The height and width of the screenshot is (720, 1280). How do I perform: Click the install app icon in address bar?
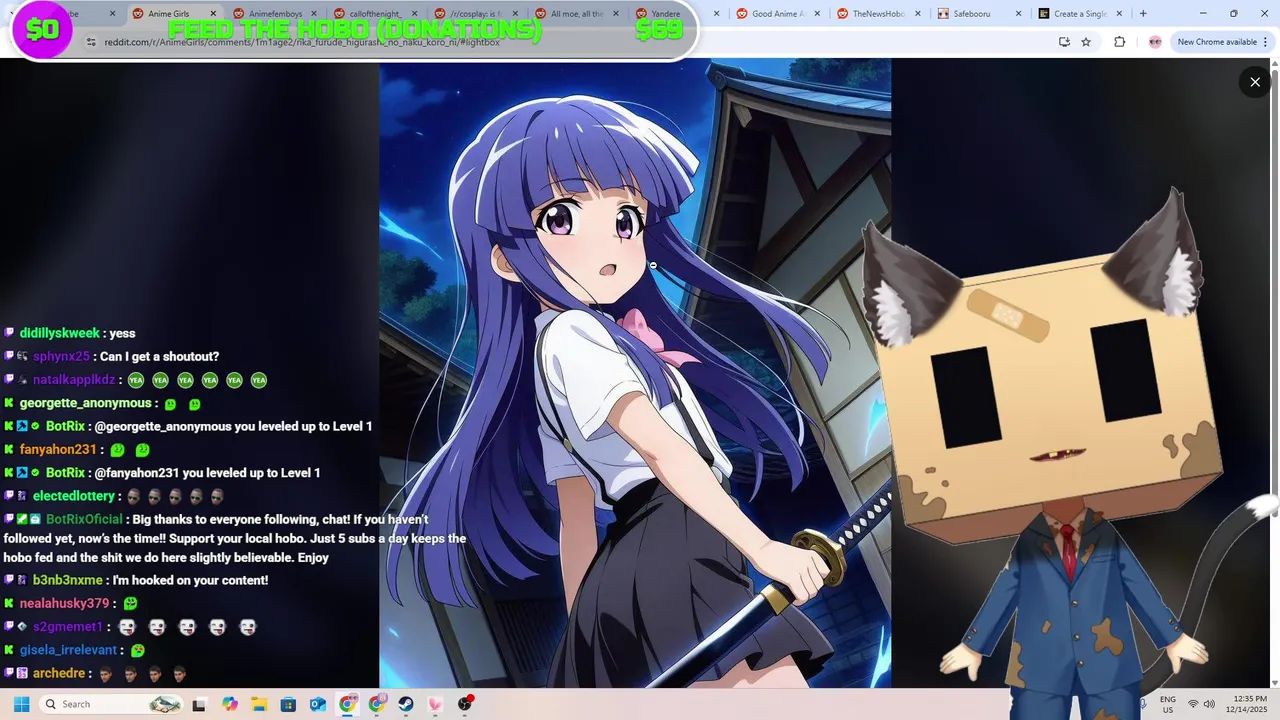(x=1064, y=42)
